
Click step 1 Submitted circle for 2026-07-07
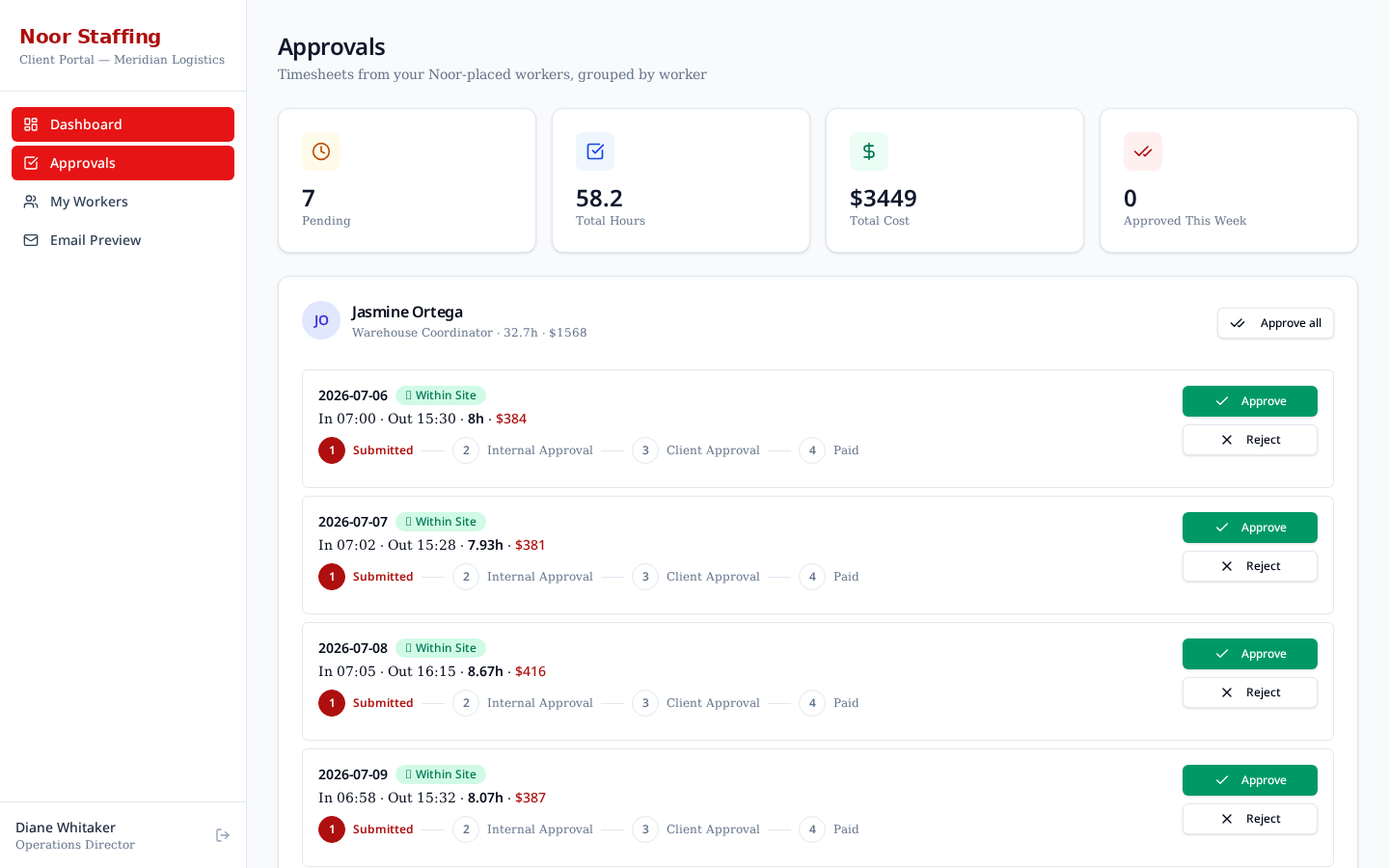click(332, 577)
